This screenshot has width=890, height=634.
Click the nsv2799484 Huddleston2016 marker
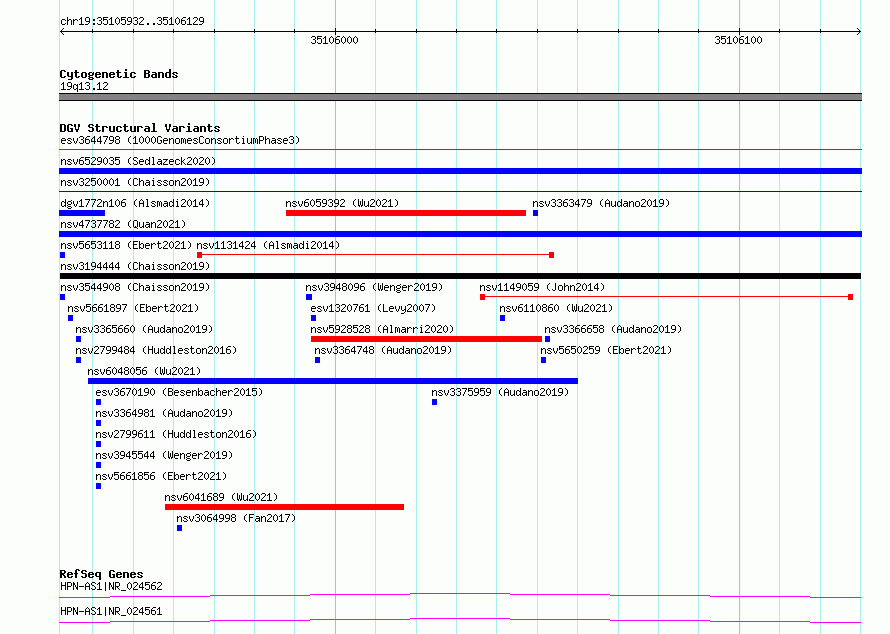78,360
